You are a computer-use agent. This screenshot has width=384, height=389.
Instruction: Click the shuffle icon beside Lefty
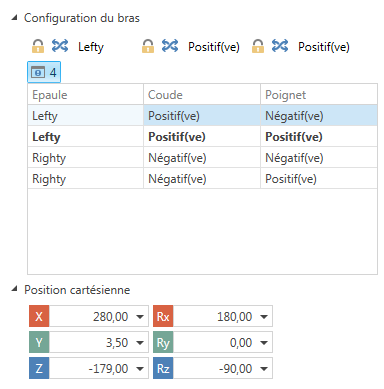(60, 46)
